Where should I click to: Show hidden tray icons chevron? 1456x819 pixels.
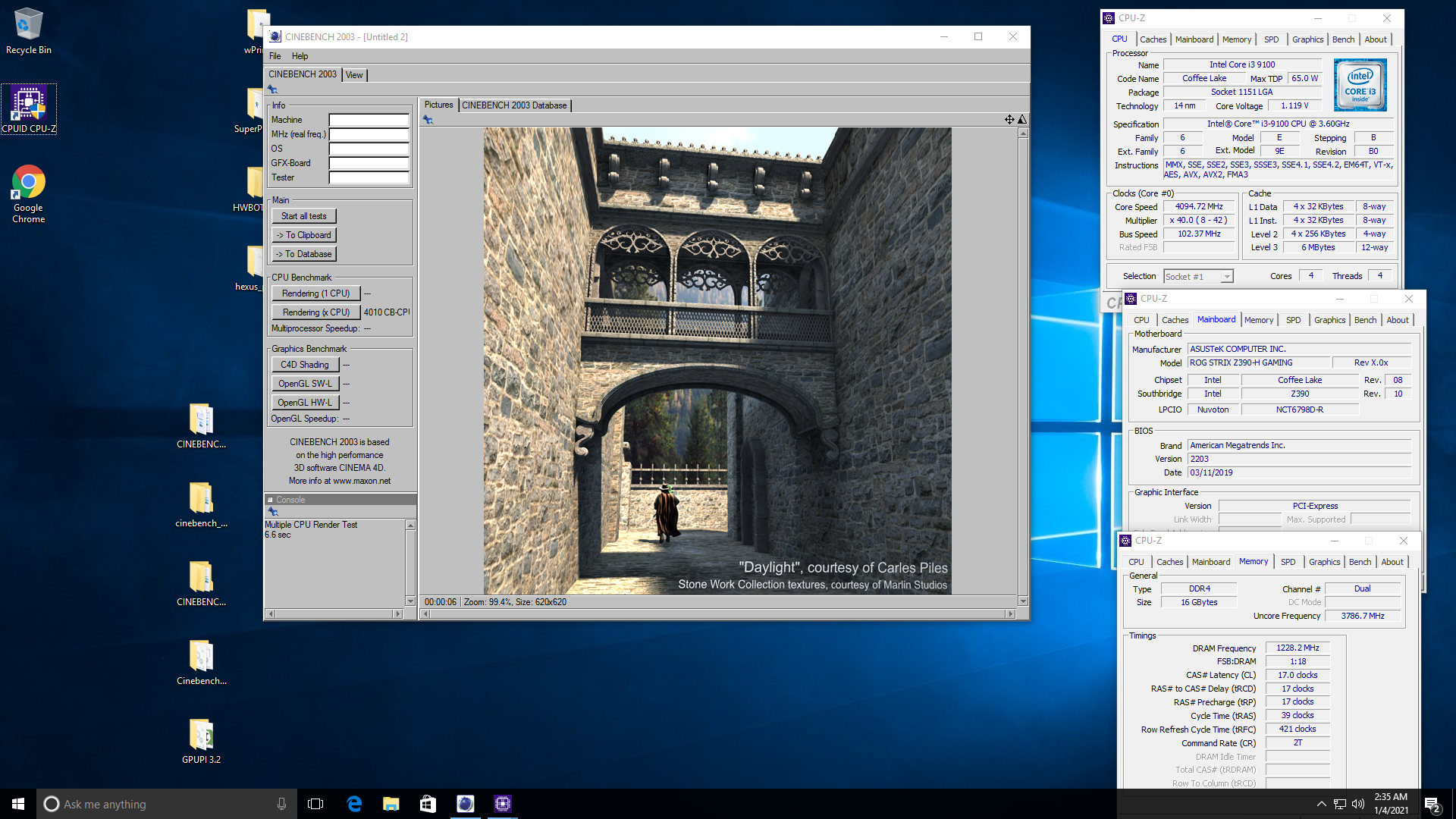click(1321, 804)
